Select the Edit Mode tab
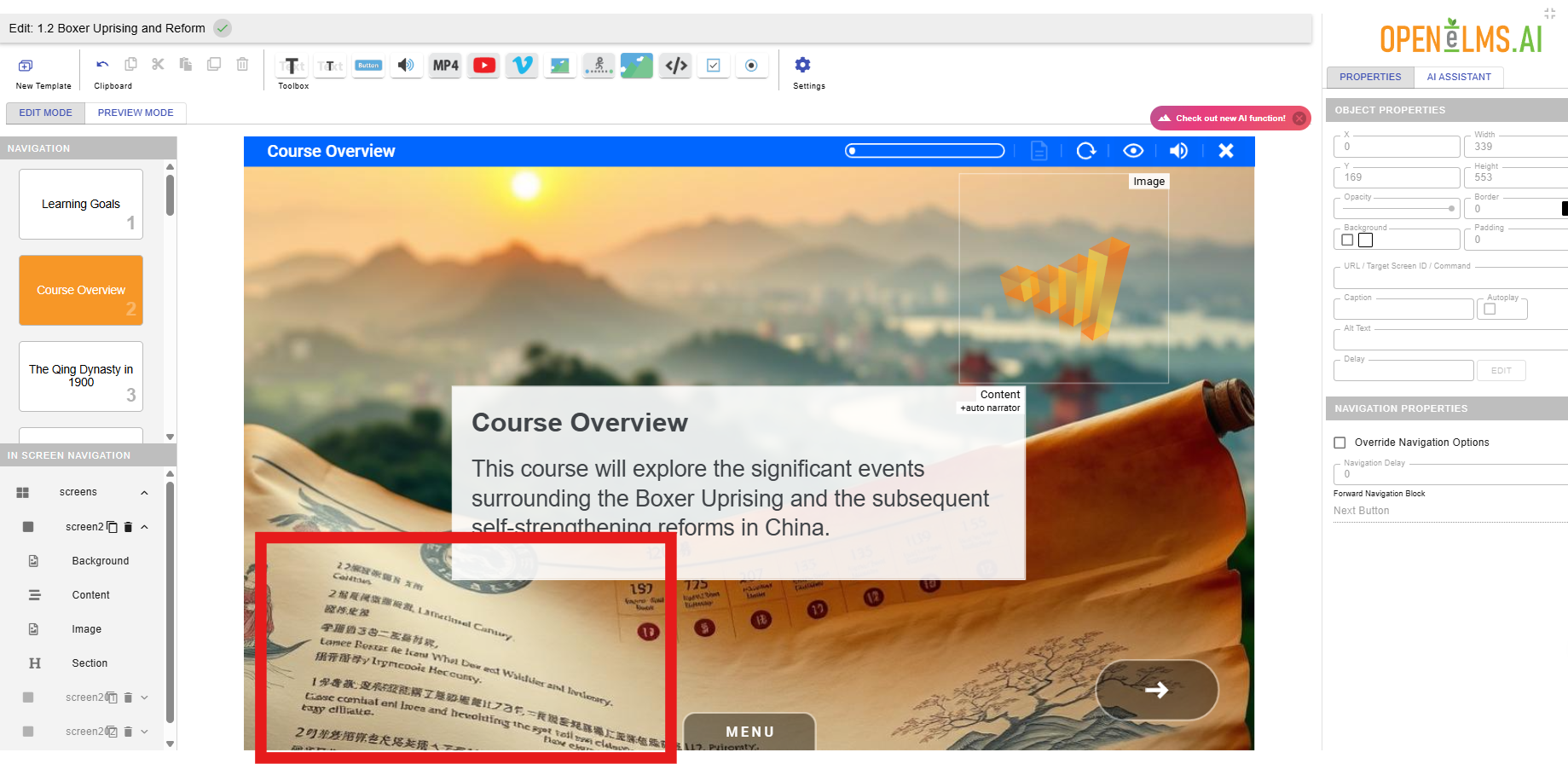Image resolution: width=1568 pixels, height=764 pixels. [46, 113]
